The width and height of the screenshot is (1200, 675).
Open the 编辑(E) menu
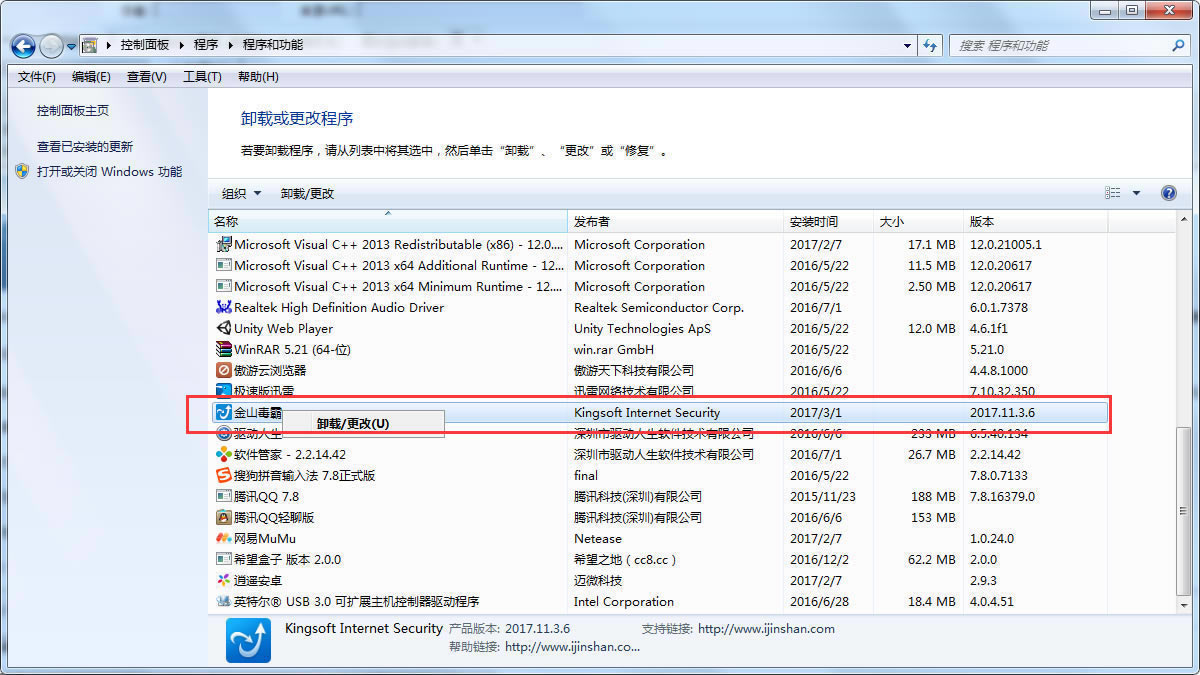coord(91,77)
